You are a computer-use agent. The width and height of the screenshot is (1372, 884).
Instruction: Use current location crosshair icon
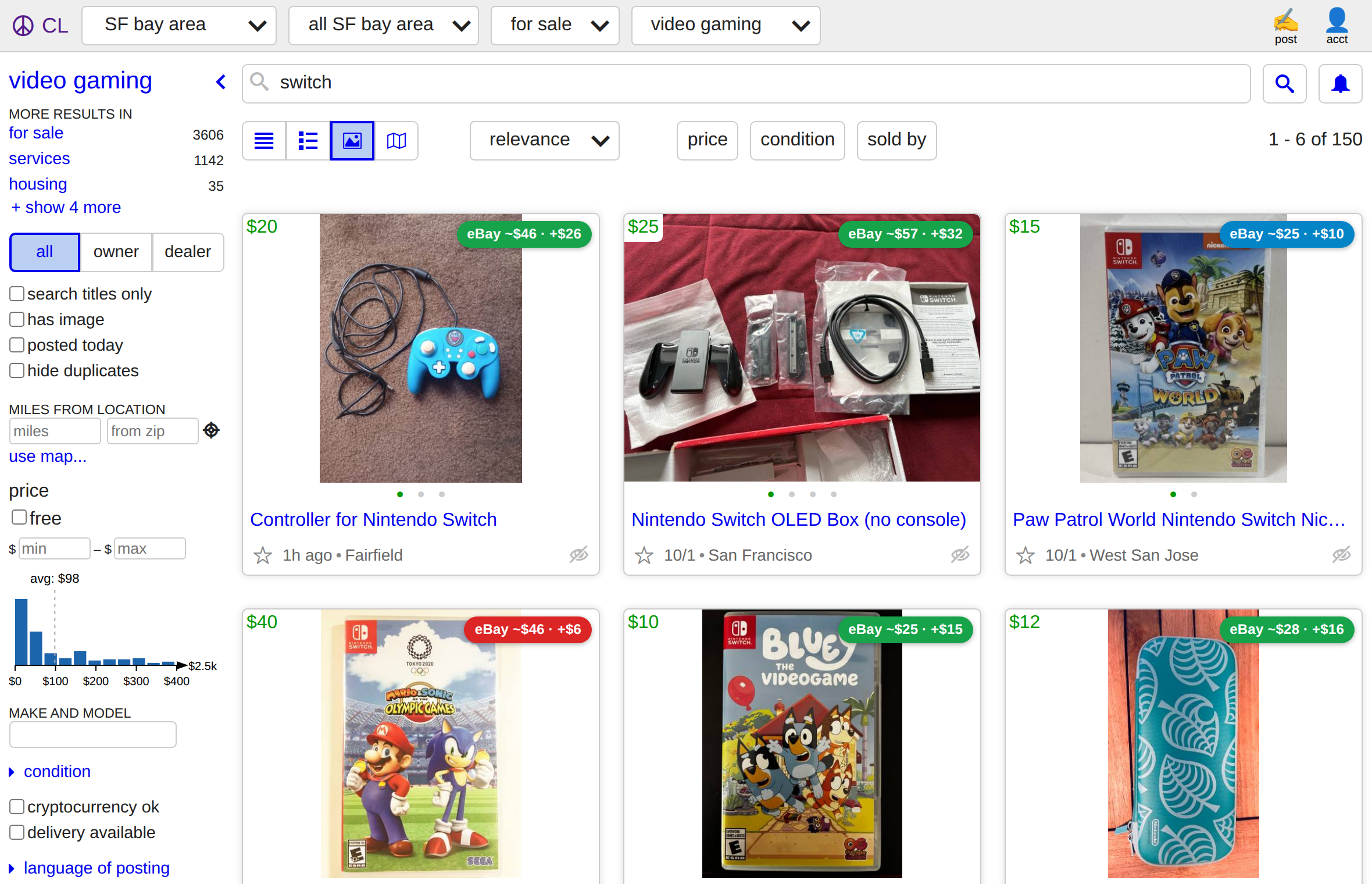click(211, 430)
